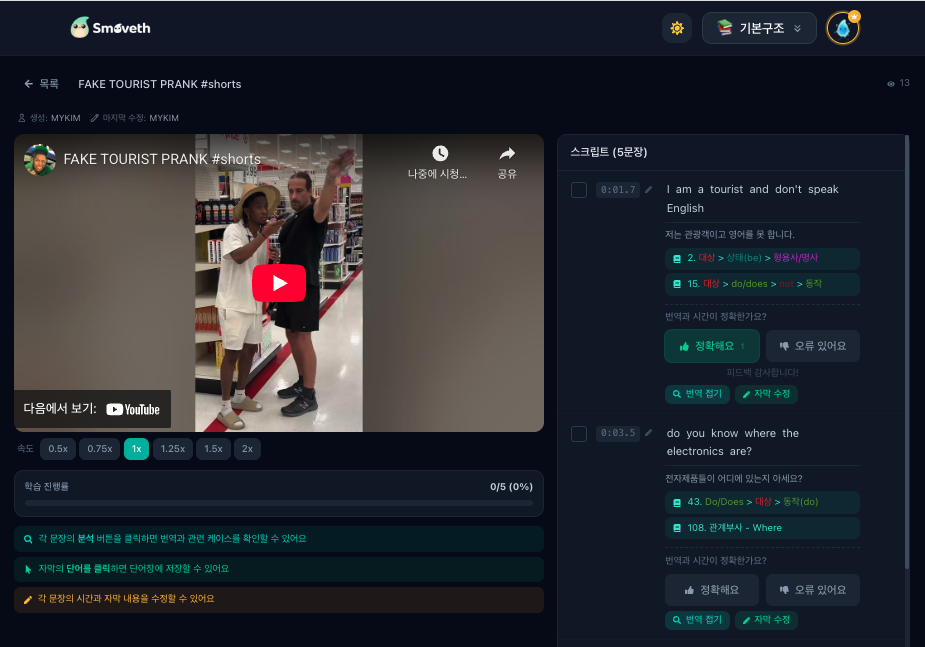Open the water-drop profile avatar

pyautogui.click(x=842, y=28)
